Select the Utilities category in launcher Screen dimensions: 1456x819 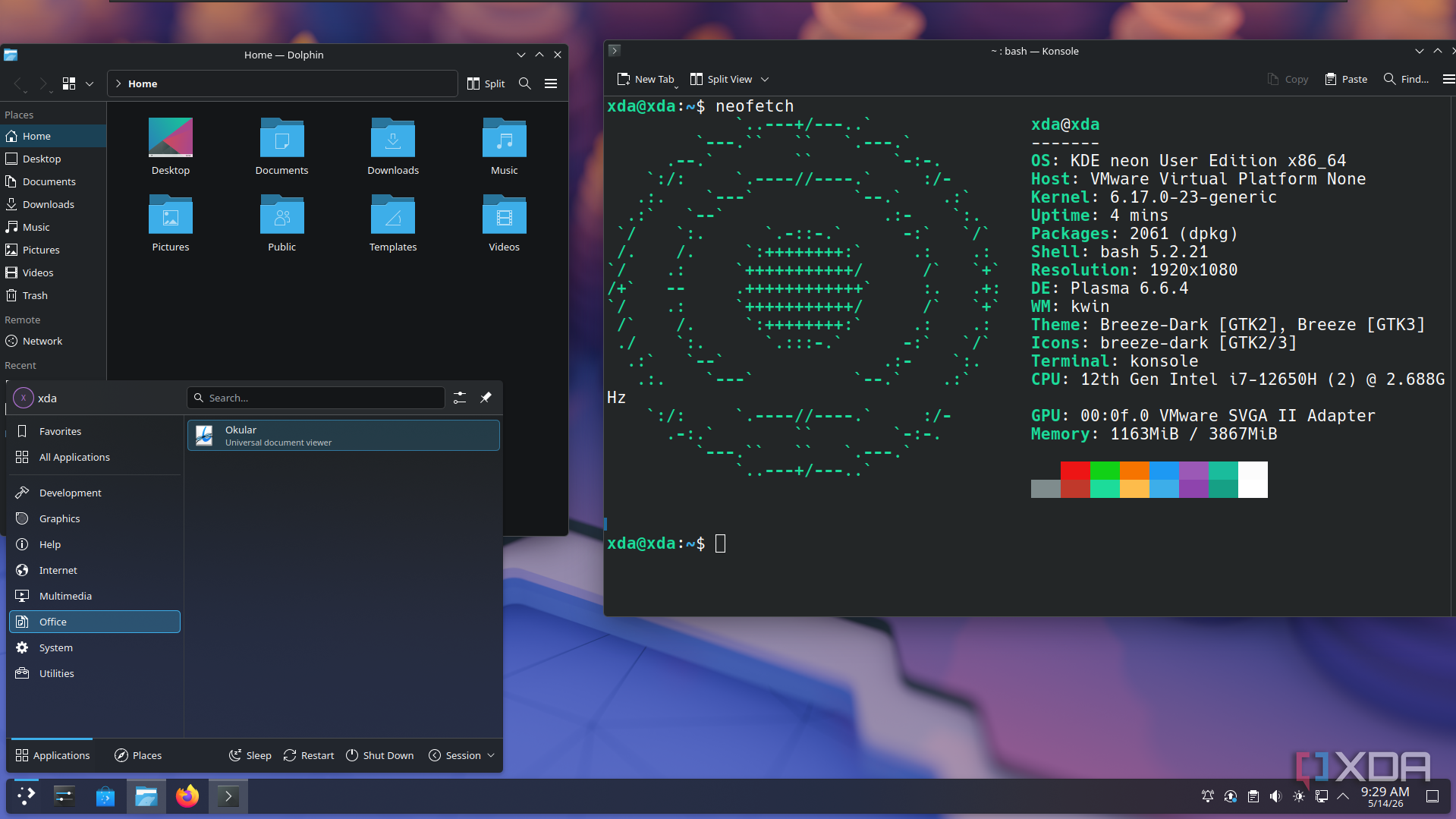pos(95,673)
